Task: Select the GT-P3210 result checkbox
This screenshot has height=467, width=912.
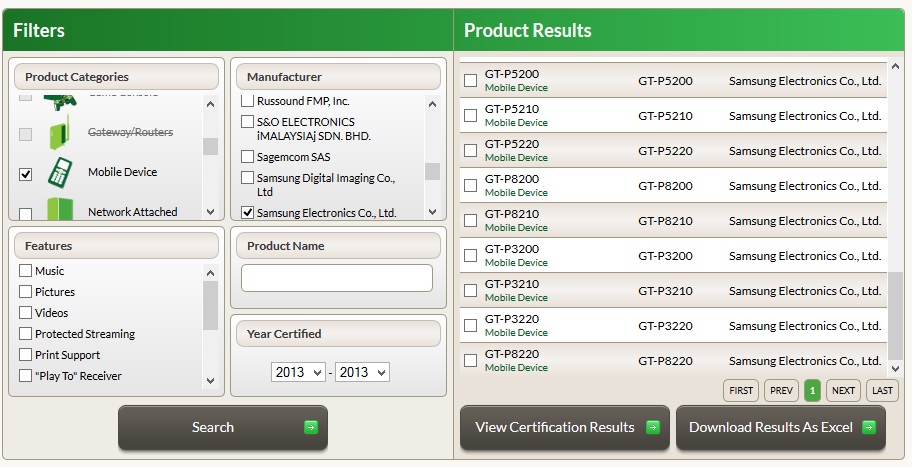Action: (x=471, y=290)
